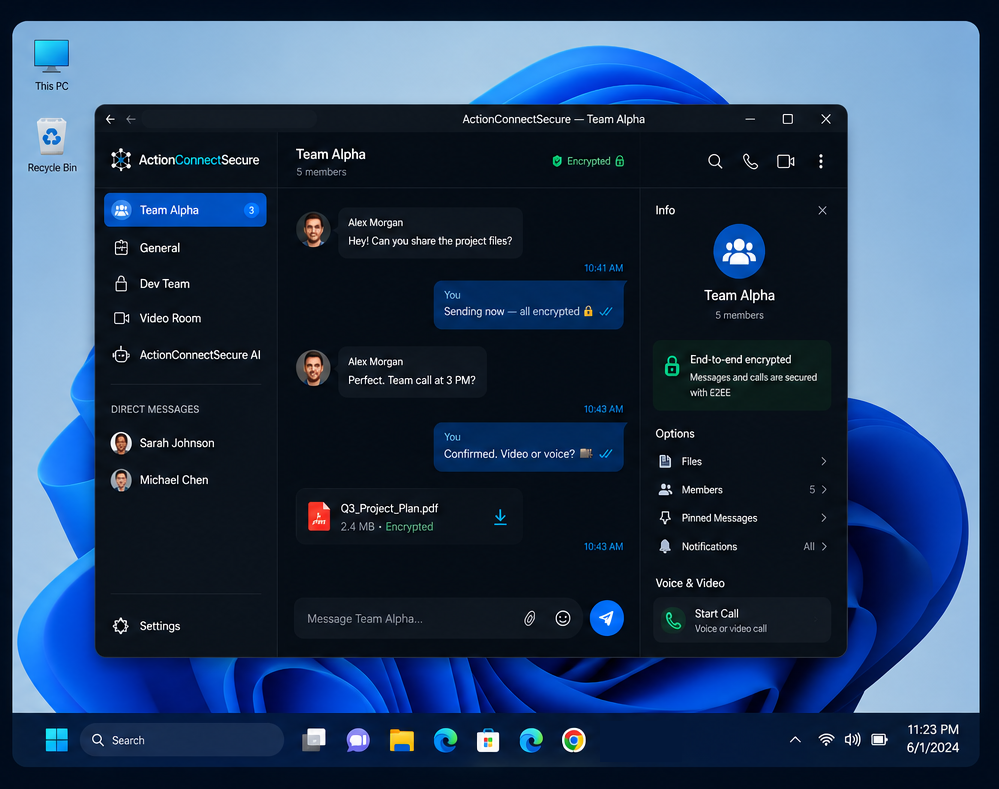Open the Dev Team channel

185,284
